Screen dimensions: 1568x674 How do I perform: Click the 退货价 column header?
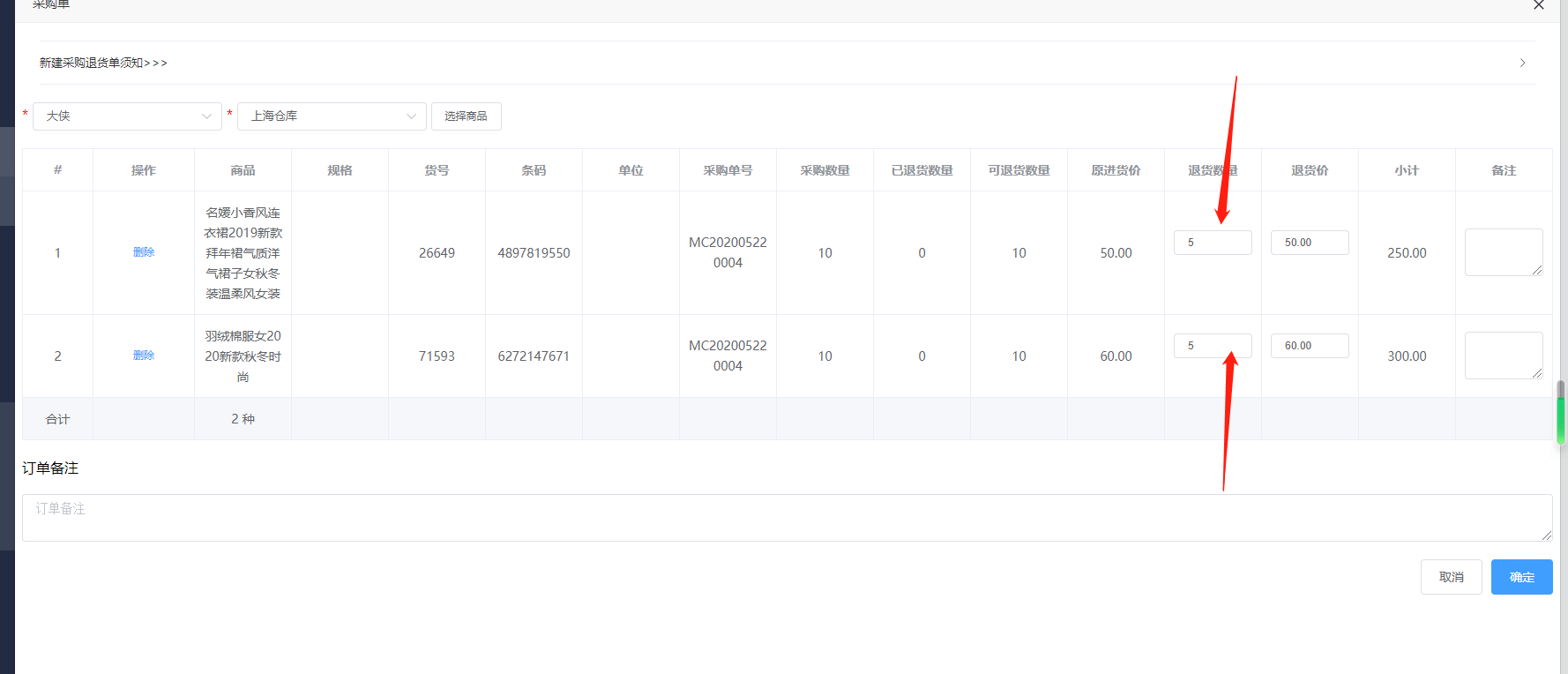pyautogui.click(x=1310, y=170)
